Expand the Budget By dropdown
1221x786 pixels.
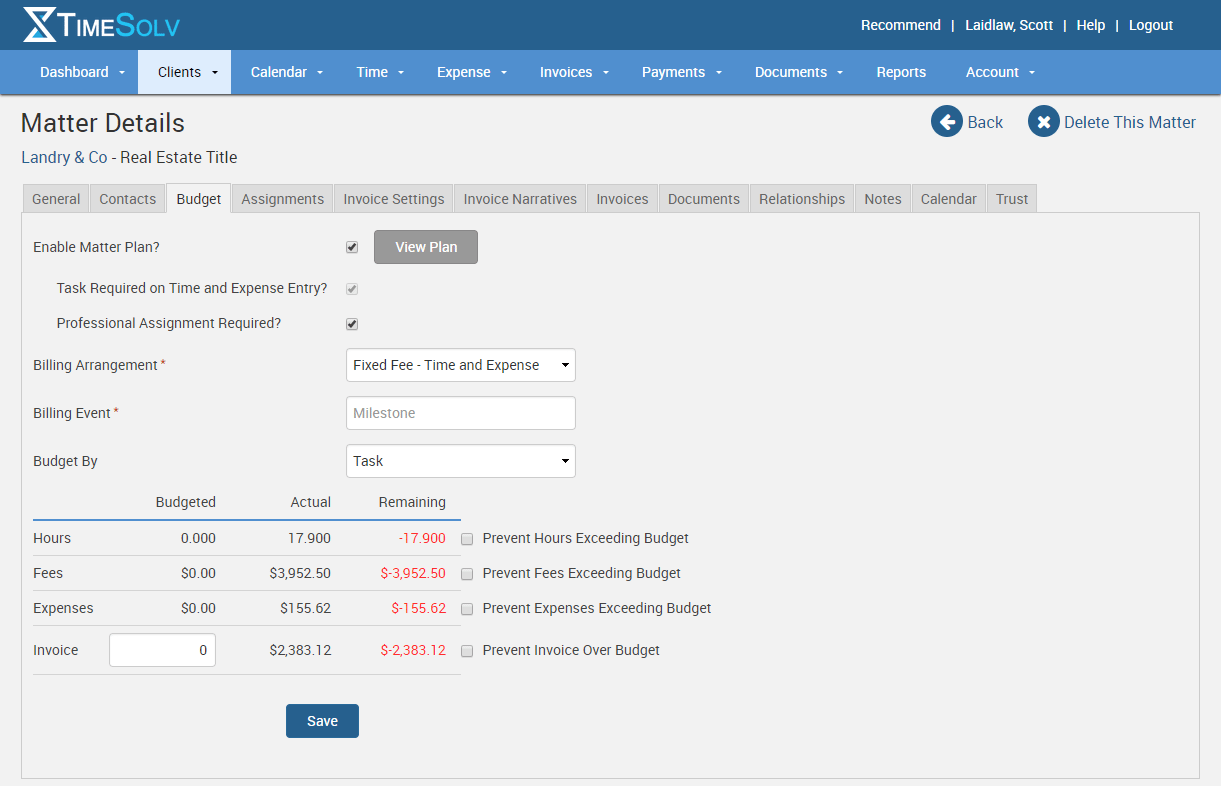(460, 461)
